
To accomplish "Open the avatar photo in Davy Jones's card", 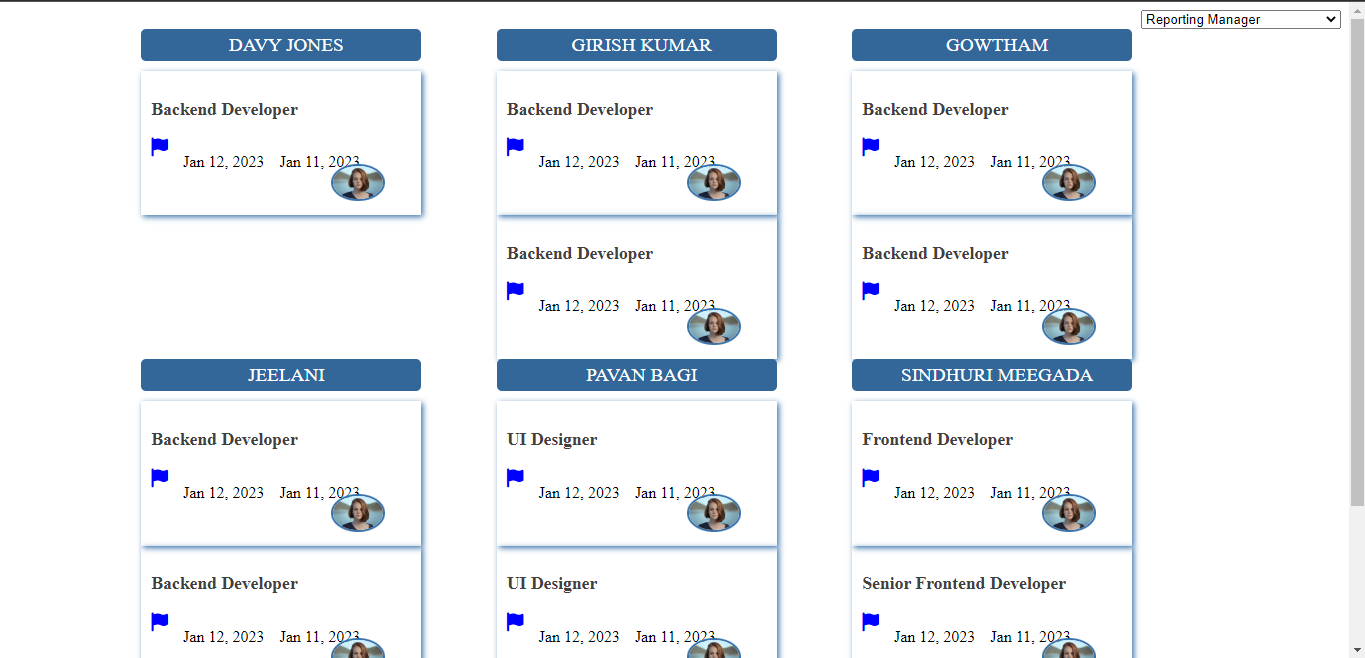I will tap(358, 183).
